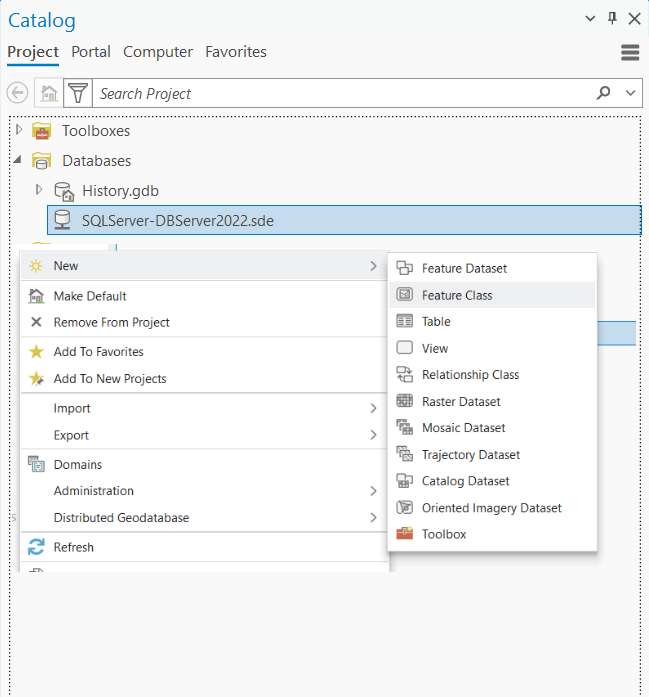Expand the Distributed Geodatabase submenu arrow
The height and width of the screenshot is (697, 649).
[x=373, y=517]
